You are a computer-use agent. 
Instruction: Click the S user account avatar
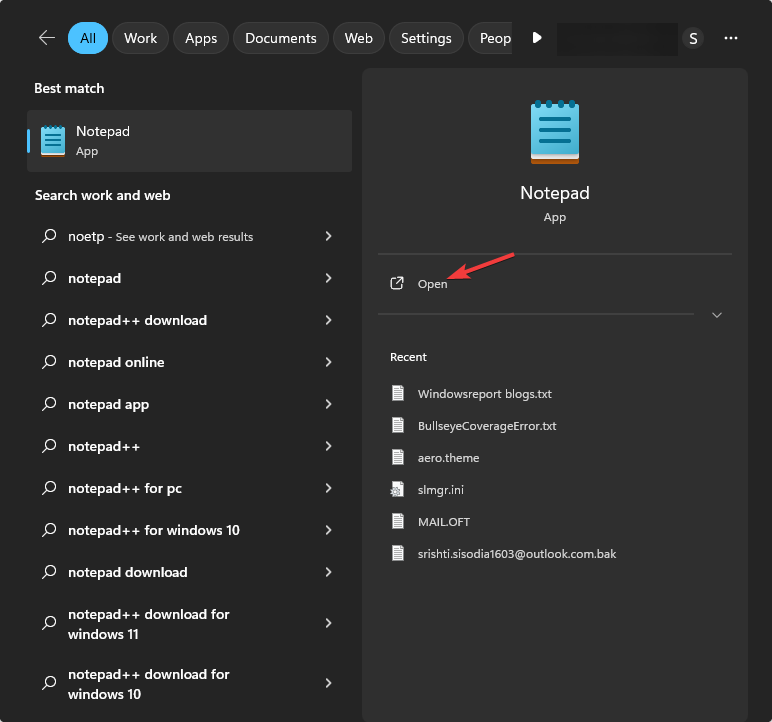693,38
